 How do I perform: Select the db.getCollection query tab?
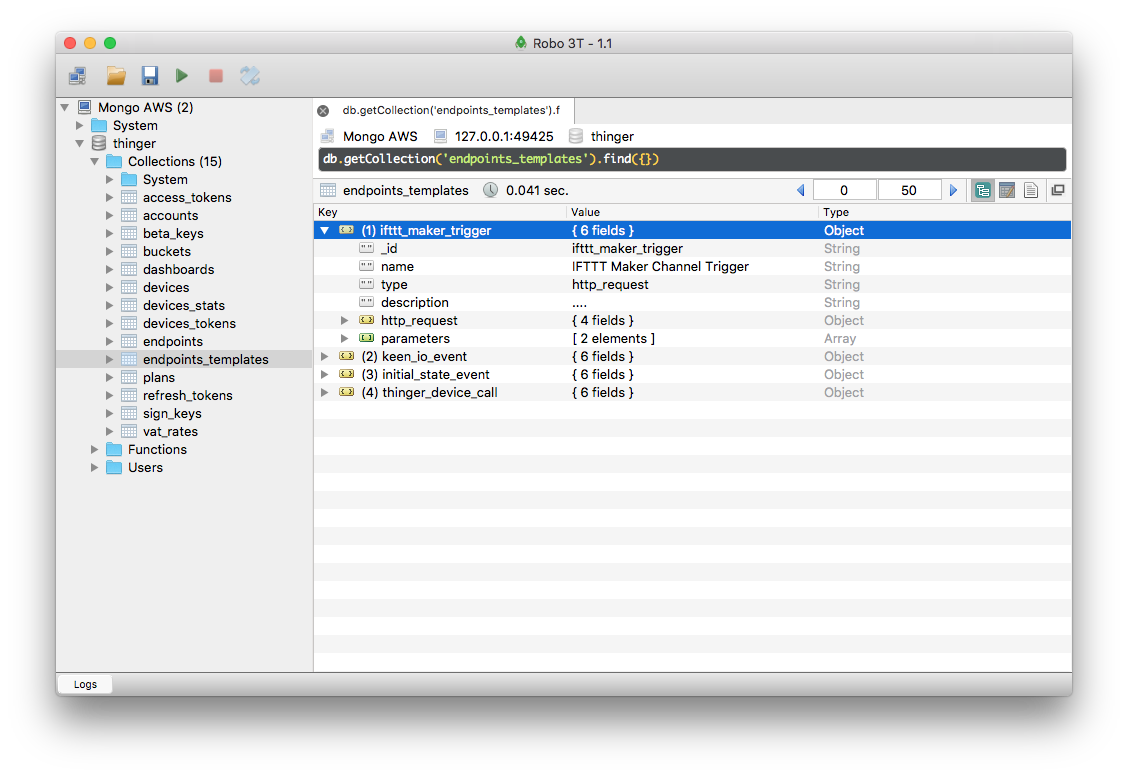451,110
